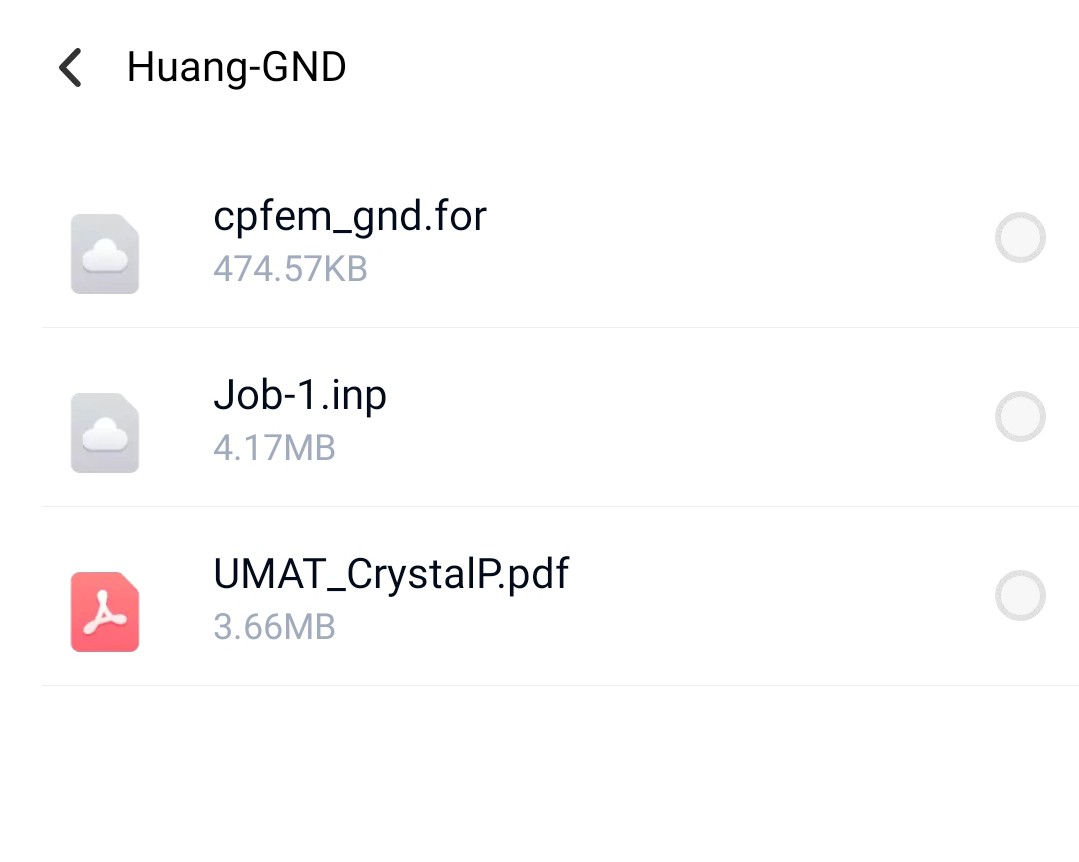The width and height of the screenshot is (1079, 862).
Task: Select the circle next to Job-1.inp
Action: point(1020,416)
